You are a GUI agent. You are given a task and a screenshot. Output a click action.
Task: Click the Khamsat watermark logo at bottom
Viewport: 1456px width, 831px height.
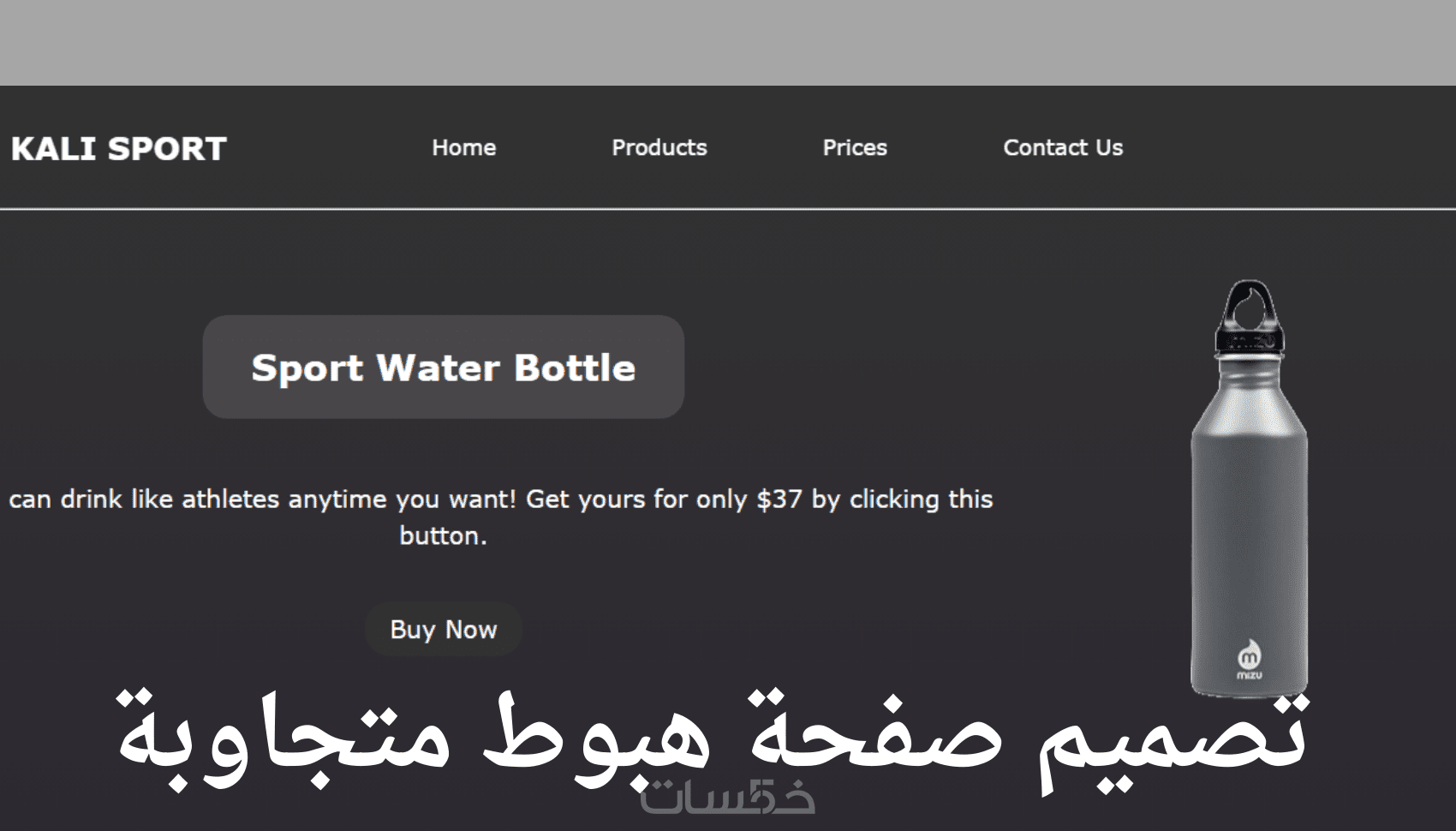[x=728, y=798]
